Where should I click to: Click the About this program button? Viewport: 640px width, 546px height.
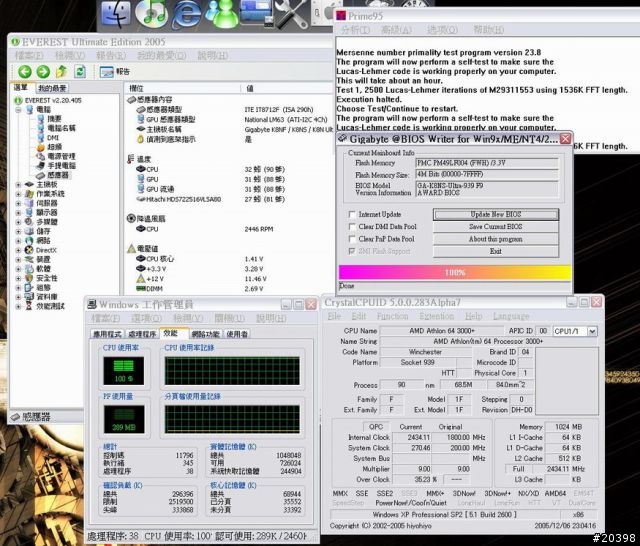tap(496, 239)
